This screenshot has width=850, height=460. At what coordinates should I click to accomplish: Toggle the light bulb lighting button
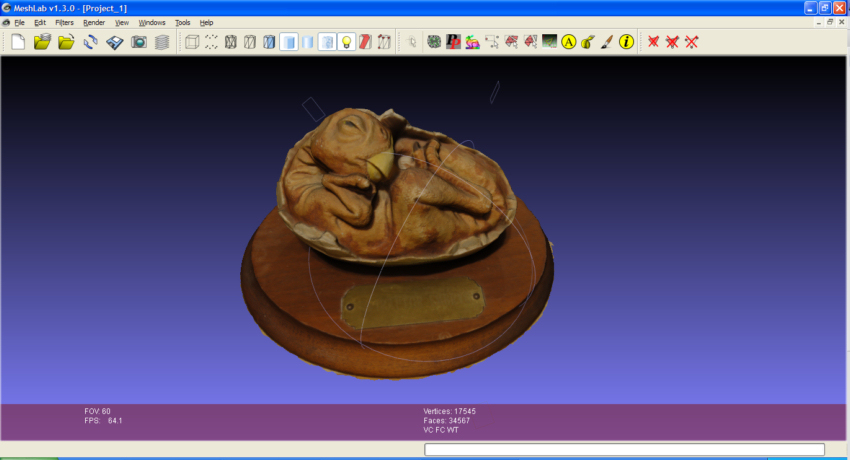pyautogui.click(x=346, y=42)
